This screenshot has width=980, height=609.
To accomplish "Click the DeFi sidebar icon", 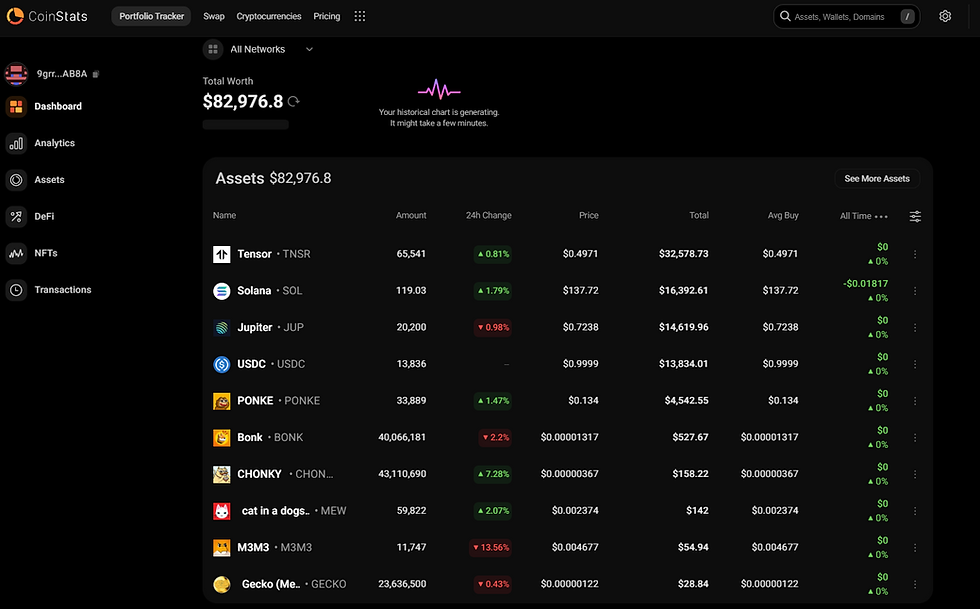I will [16, 216].
